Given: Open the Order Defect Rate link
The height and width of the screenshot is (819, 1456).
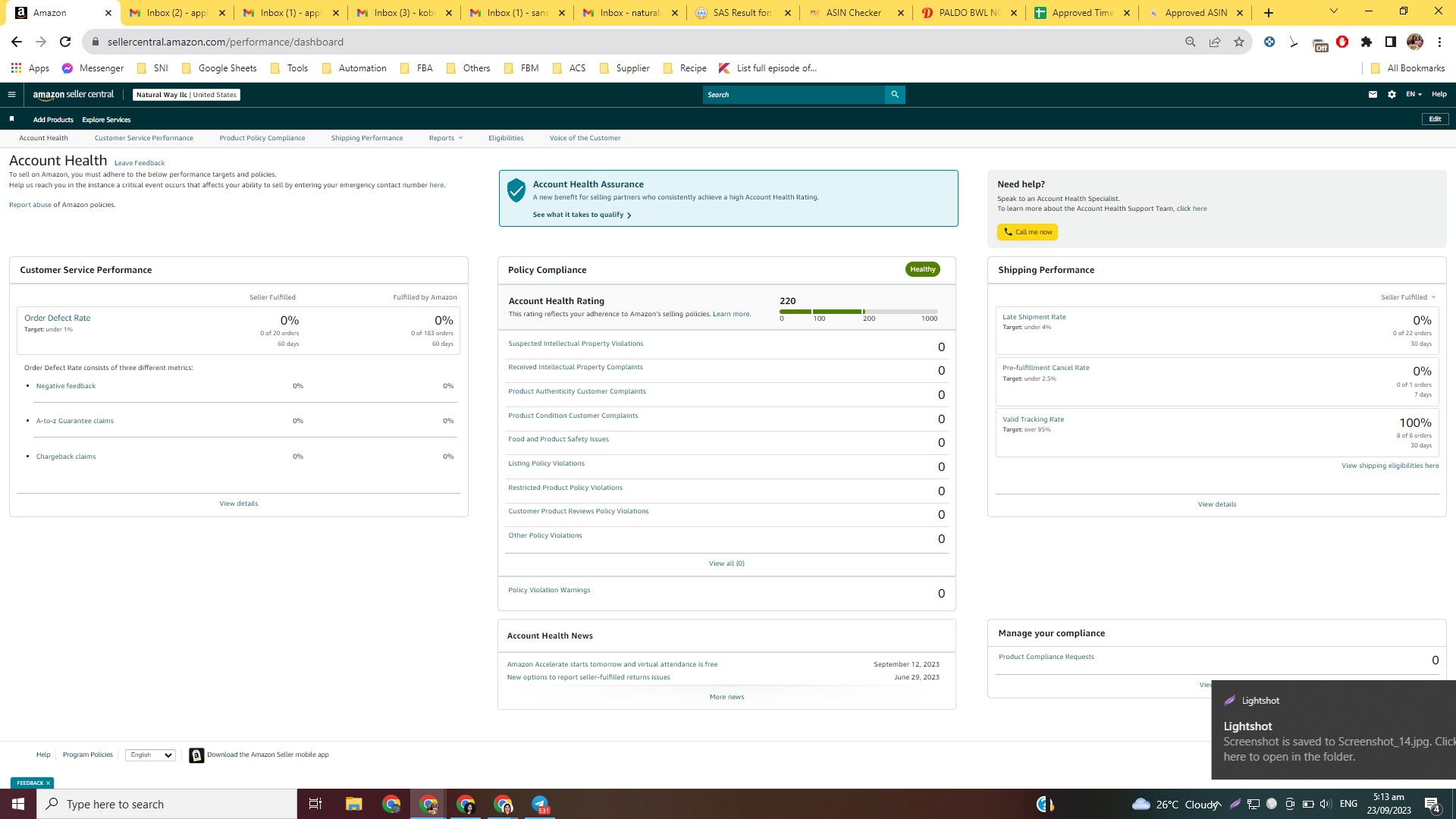Looking at the screenshot, I should 57,318.
